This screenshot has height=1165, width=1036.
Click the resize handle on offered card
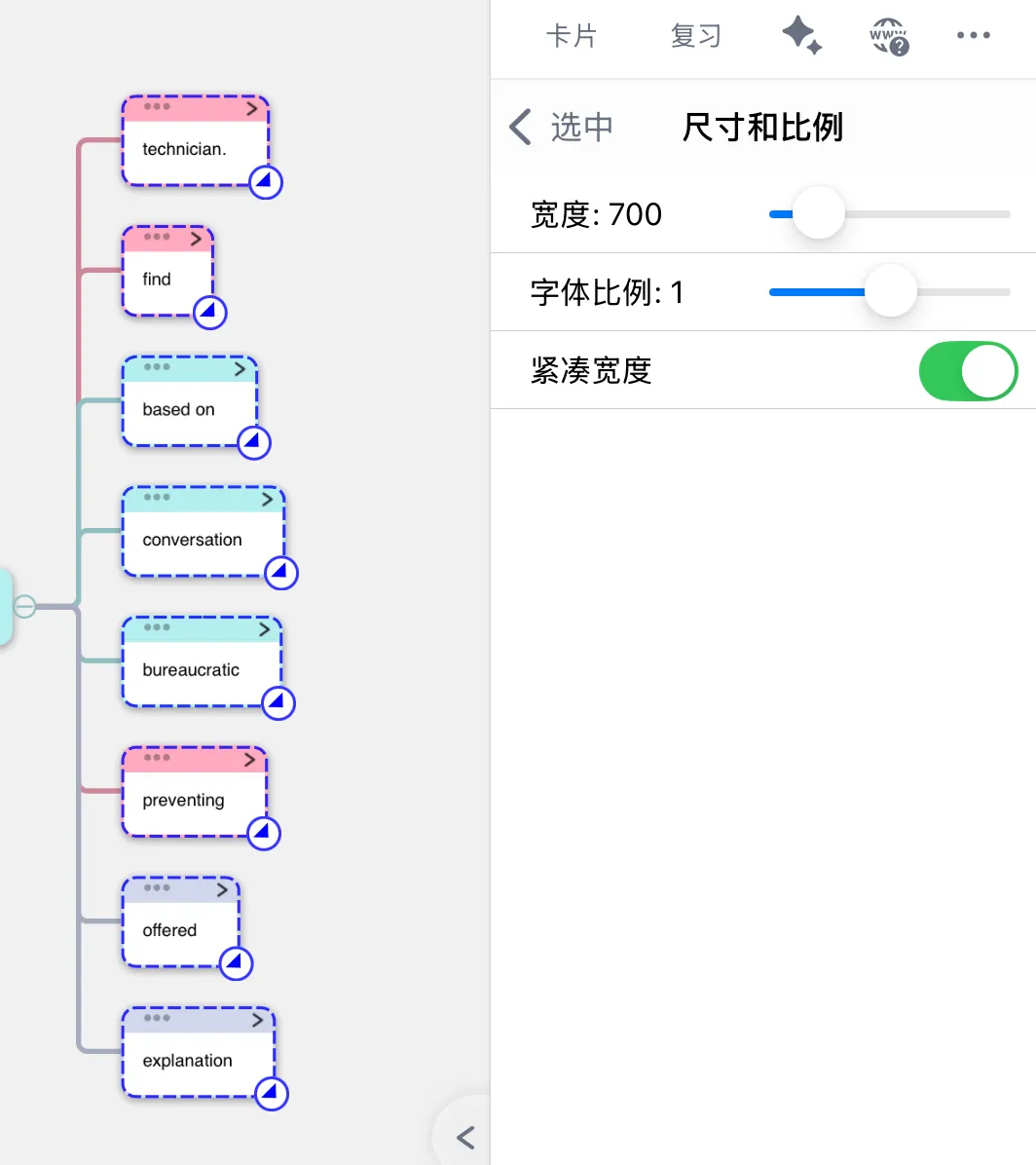coord(237,963)
